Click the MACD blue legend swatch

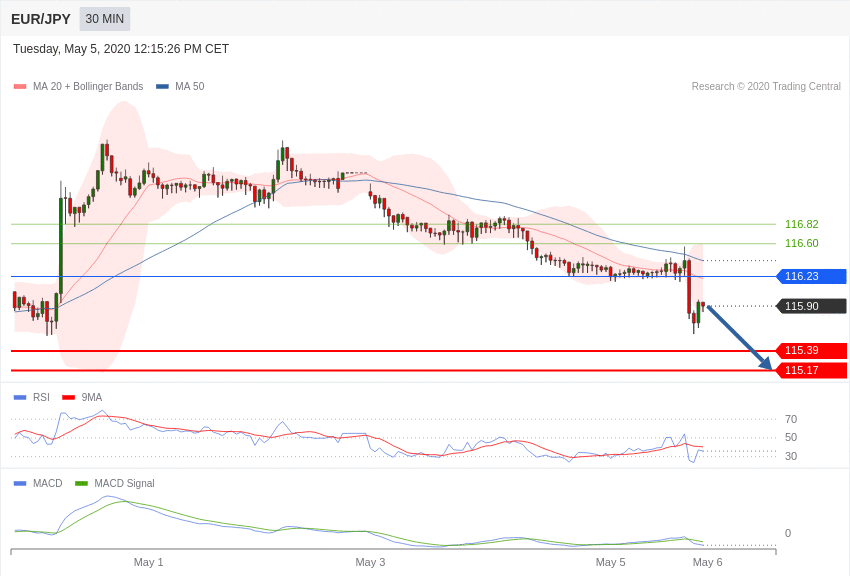coord(20,483)
